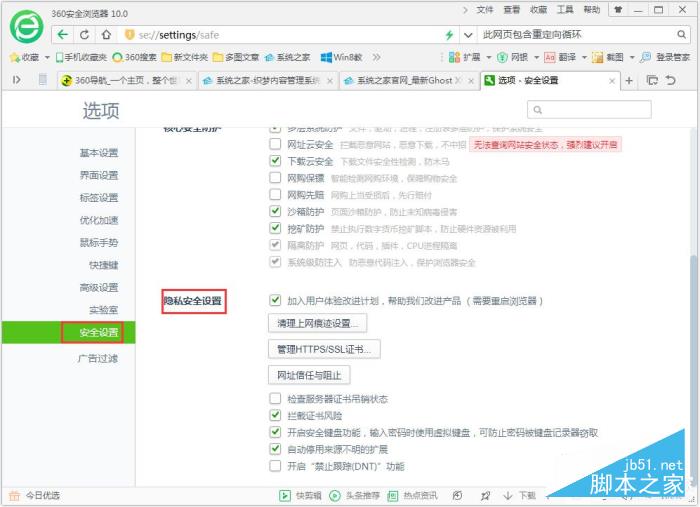Screen dimensions: 700x507
Task: Click the 网址信任与阻止 button
Action: pyautogui.click(x=309, y=375)
